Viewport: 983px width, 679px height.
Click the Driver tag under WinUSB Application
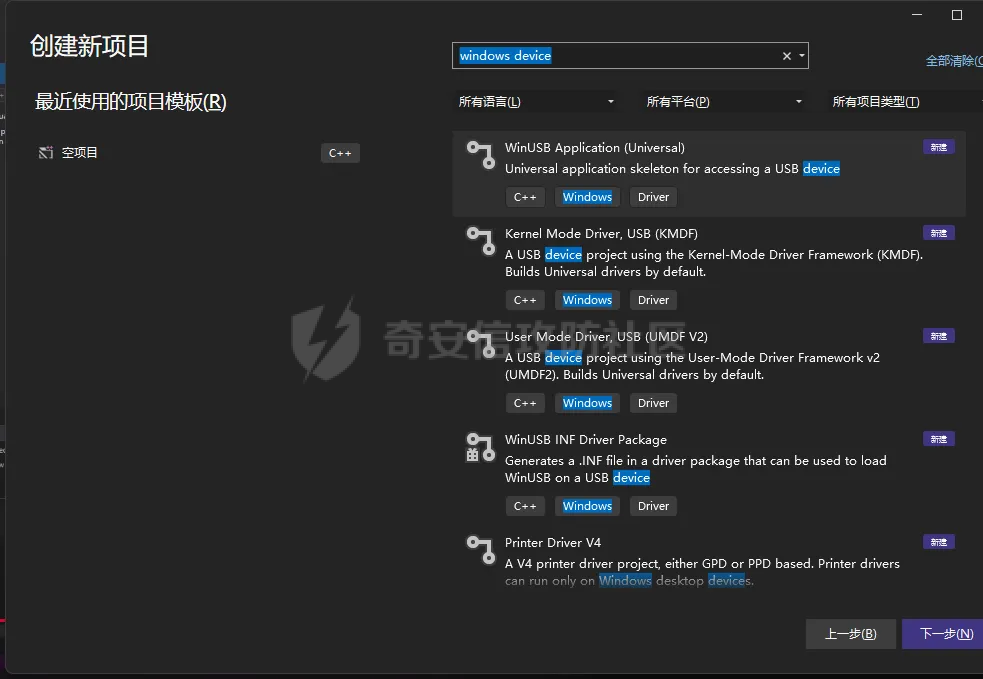click(653, 197)
